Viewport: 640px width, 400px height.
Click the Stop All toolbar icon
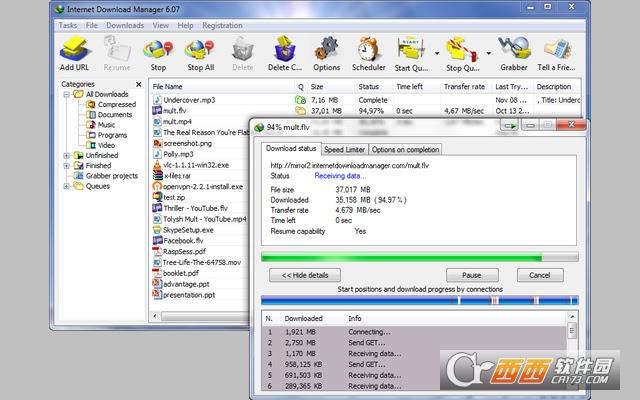pos(200,49)
